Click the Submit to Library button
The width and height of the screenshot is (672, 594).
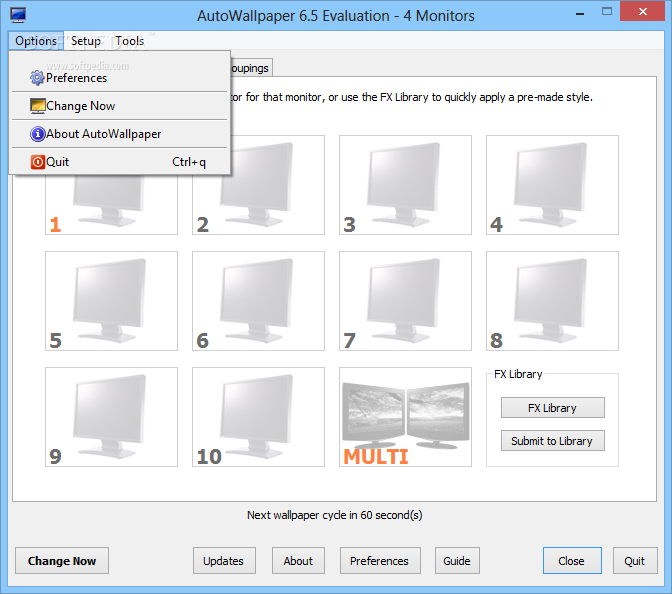(x=553, y=441)
